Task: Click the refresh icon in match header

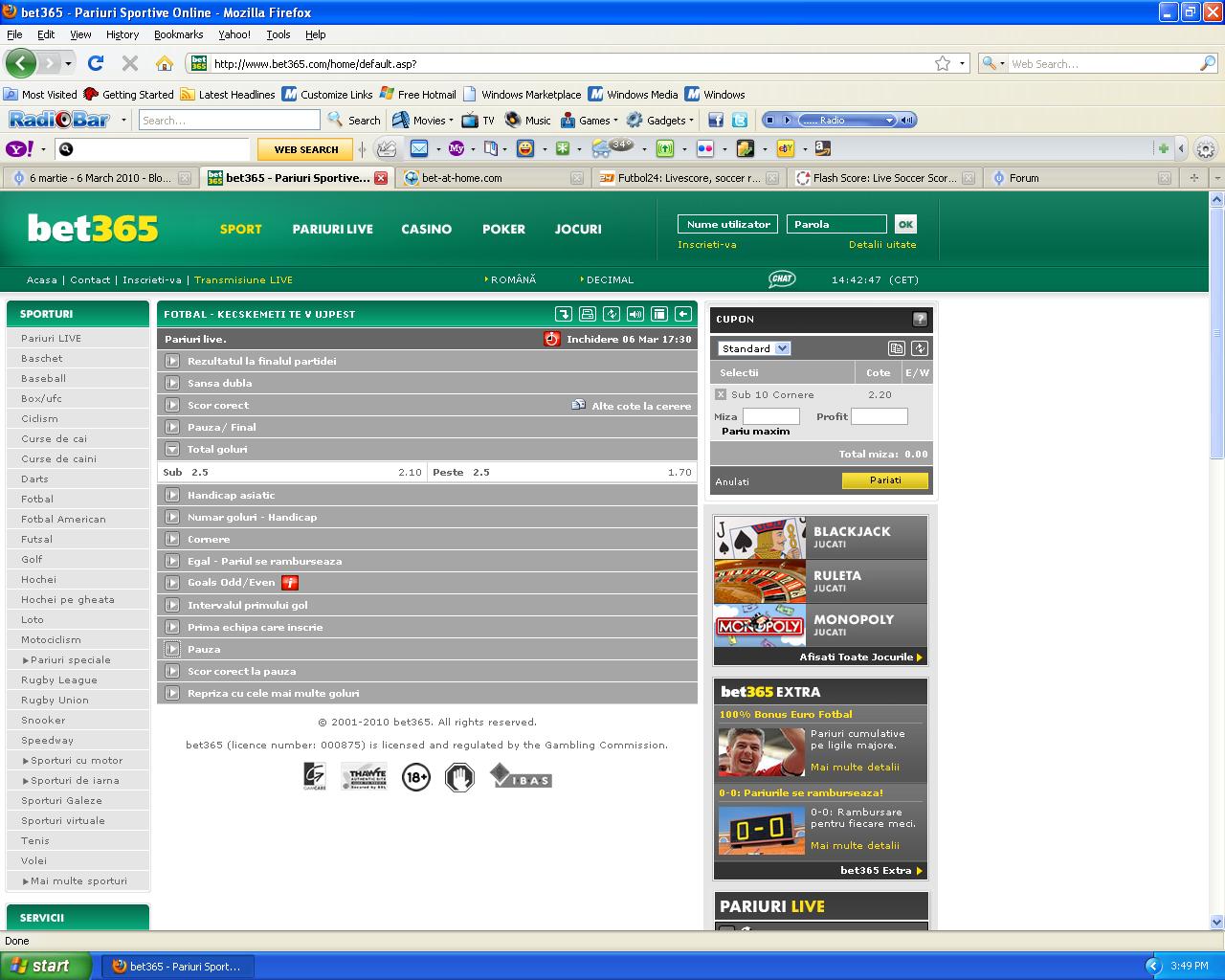Action: [x=611, y=314]
